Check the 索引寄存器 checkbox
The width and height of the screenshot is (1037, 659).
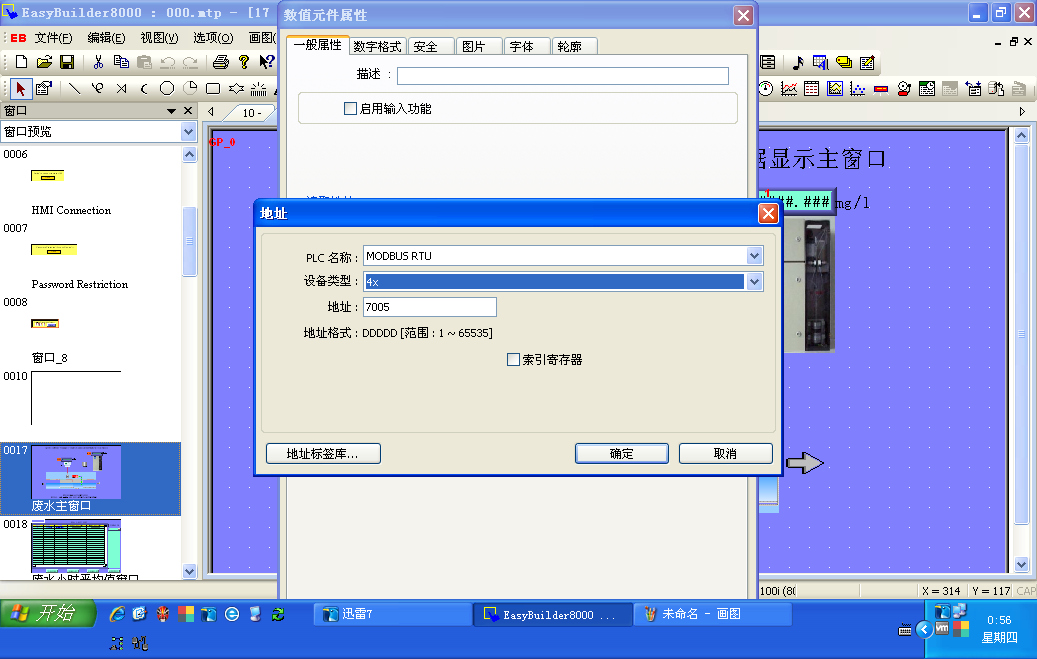point(514,359)
